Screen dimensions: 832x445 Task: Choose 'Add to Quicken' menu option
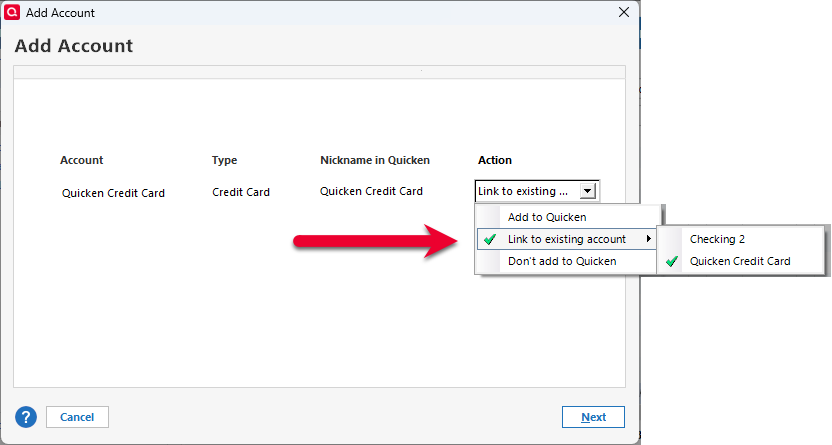click(568, 217)
